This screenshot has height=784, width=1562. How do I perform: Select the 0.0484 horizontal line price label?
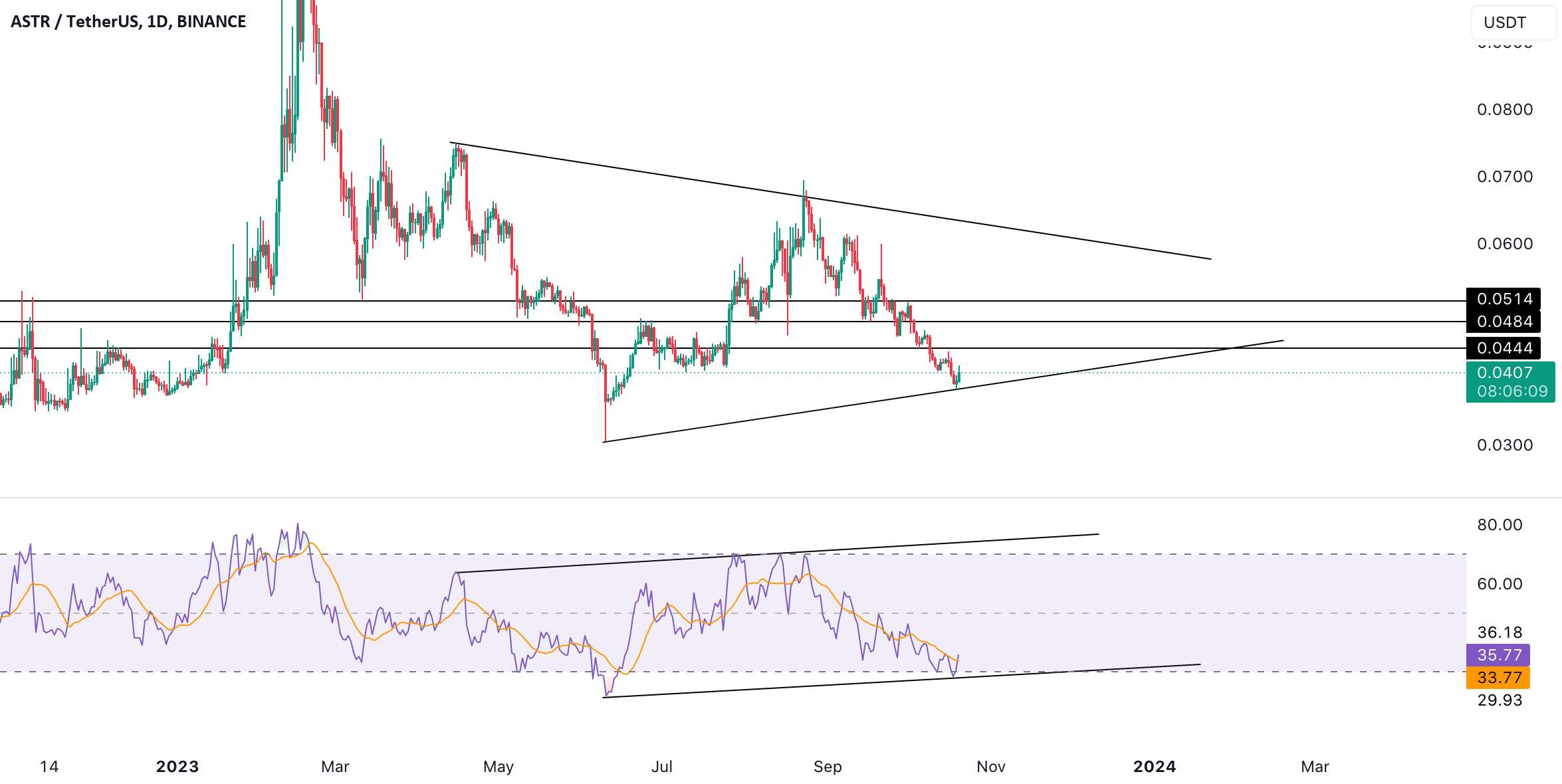click(x=1504, y=322)
